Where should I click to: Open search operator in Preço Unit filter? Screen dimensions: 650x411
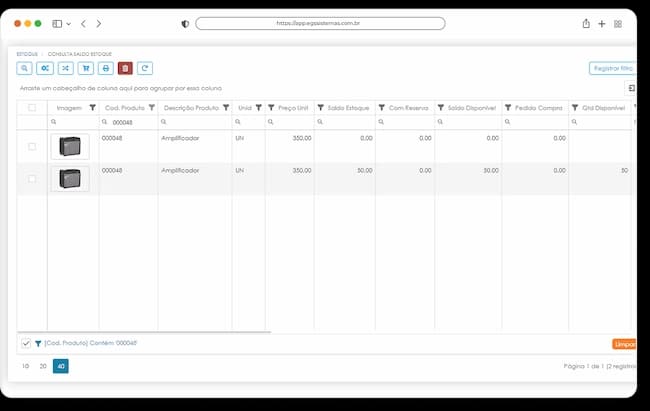tap(270, 122)
